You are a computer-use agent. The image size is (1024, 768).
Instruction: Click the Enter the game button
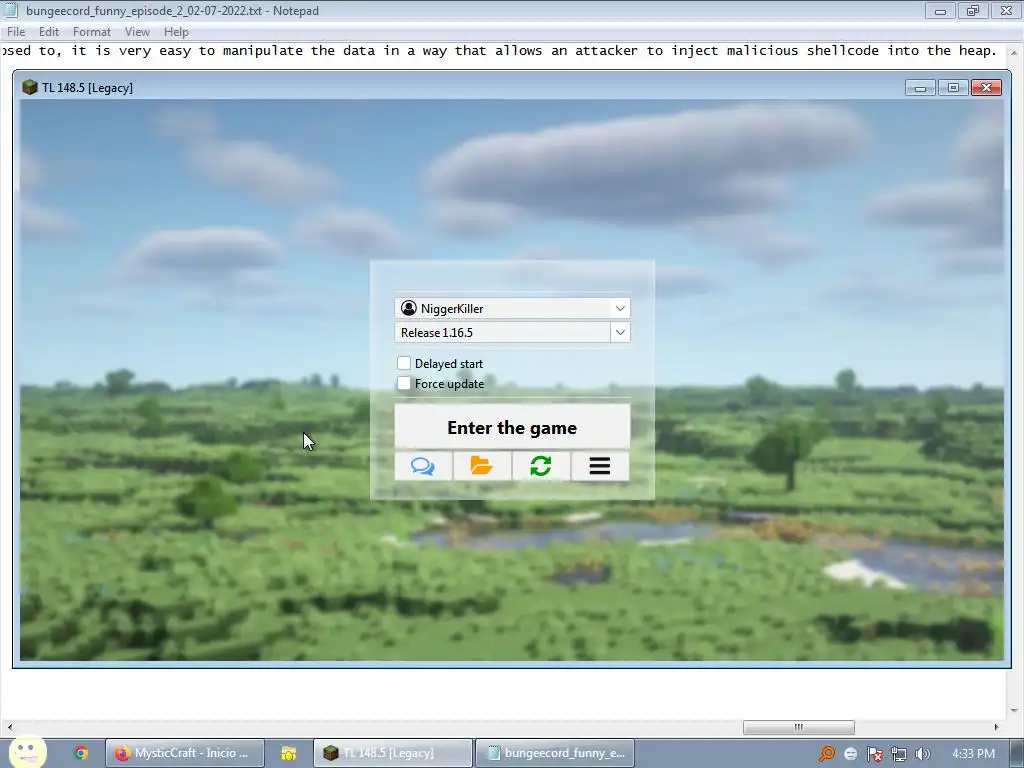click(x=512, y=427)
